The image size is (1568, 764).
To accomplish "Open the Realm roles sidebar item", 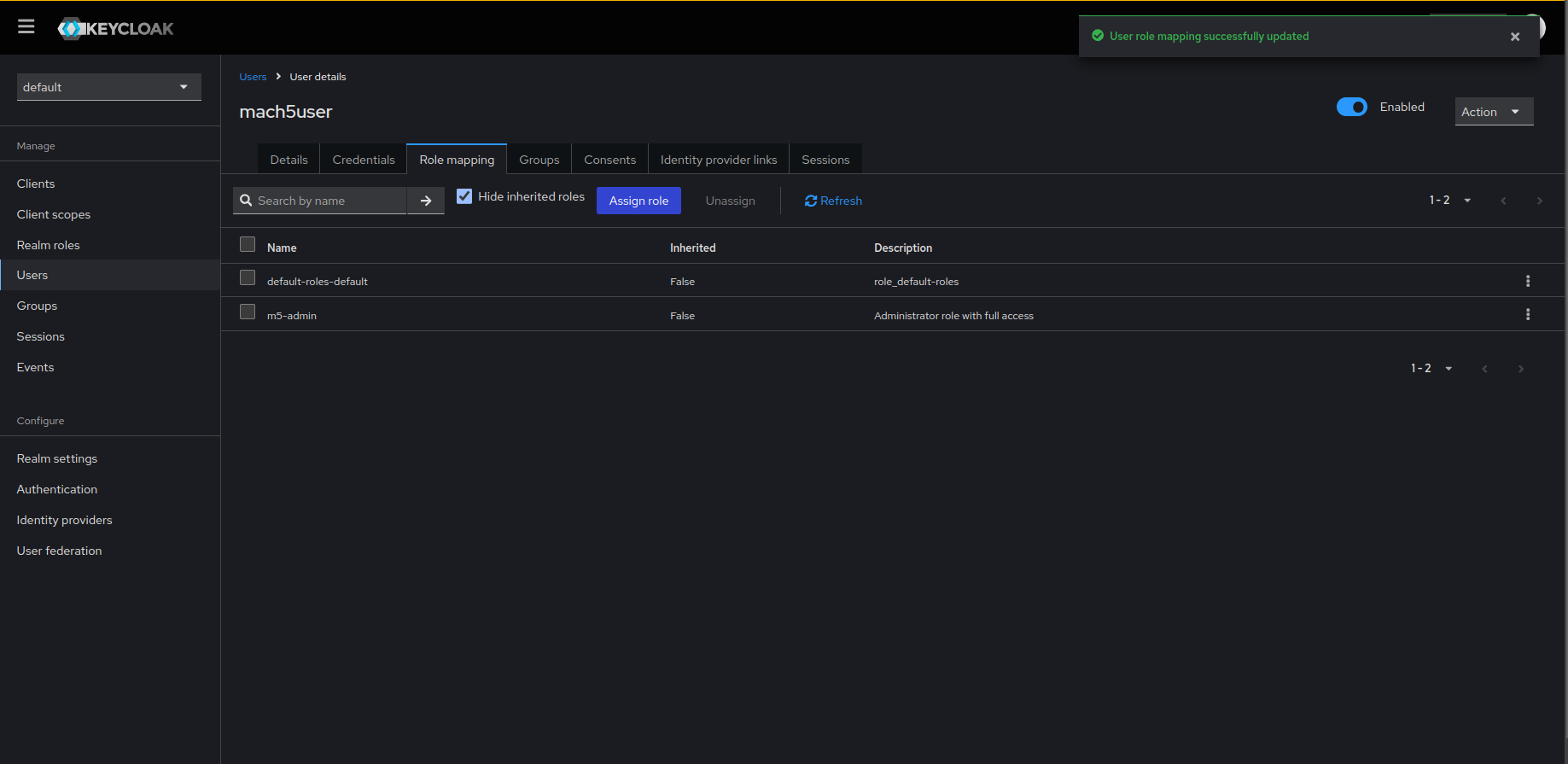I will (49, 245).
